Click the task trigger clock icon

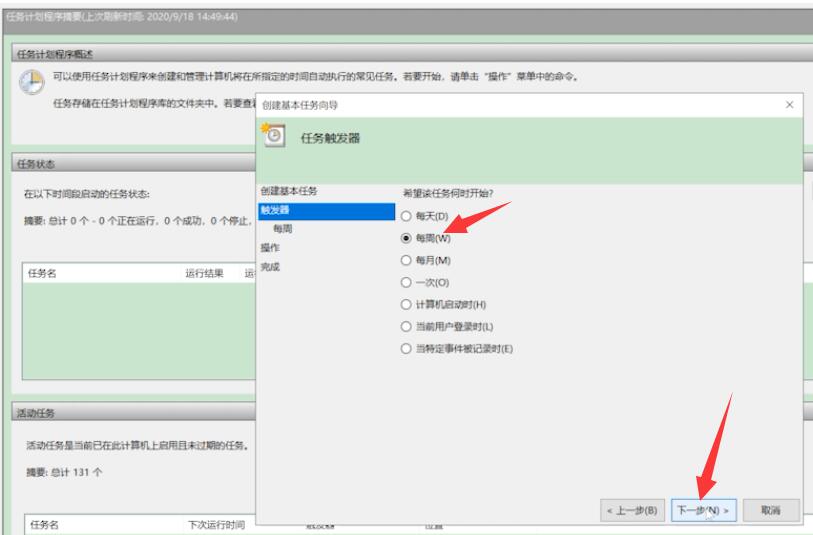pos(274,135)
